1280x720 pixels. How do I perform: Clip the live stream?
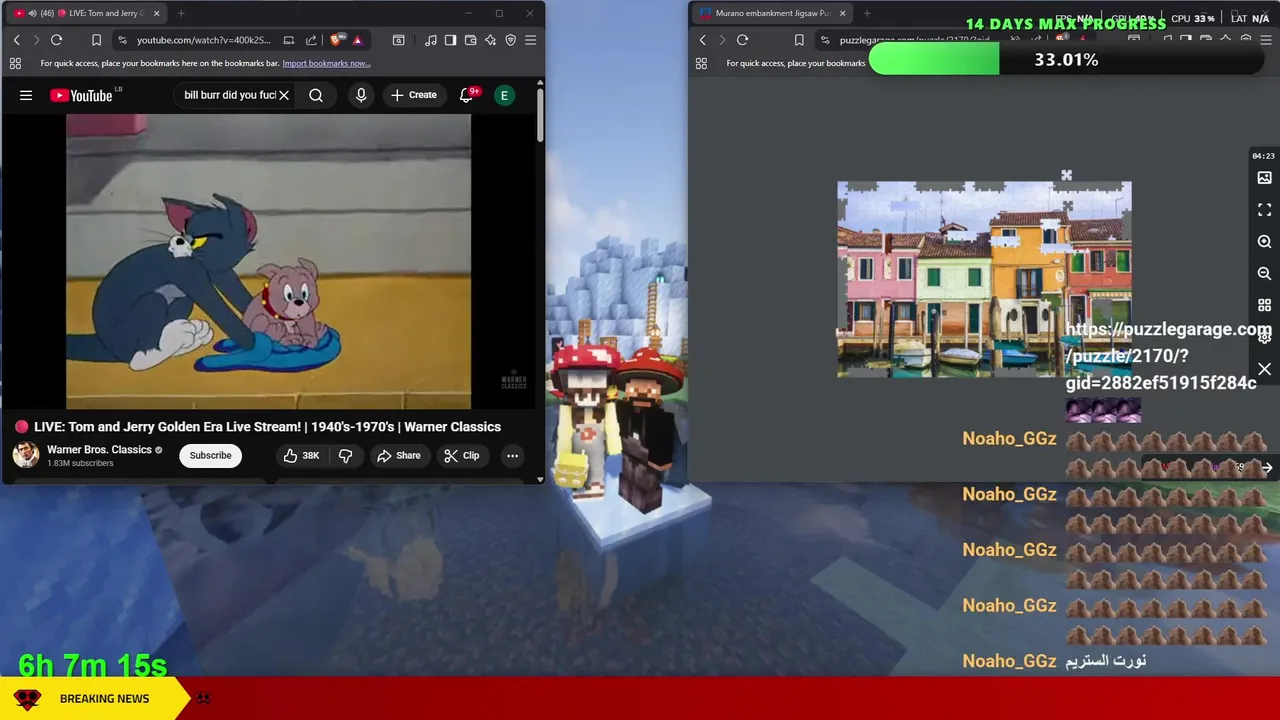coord(462,455)
